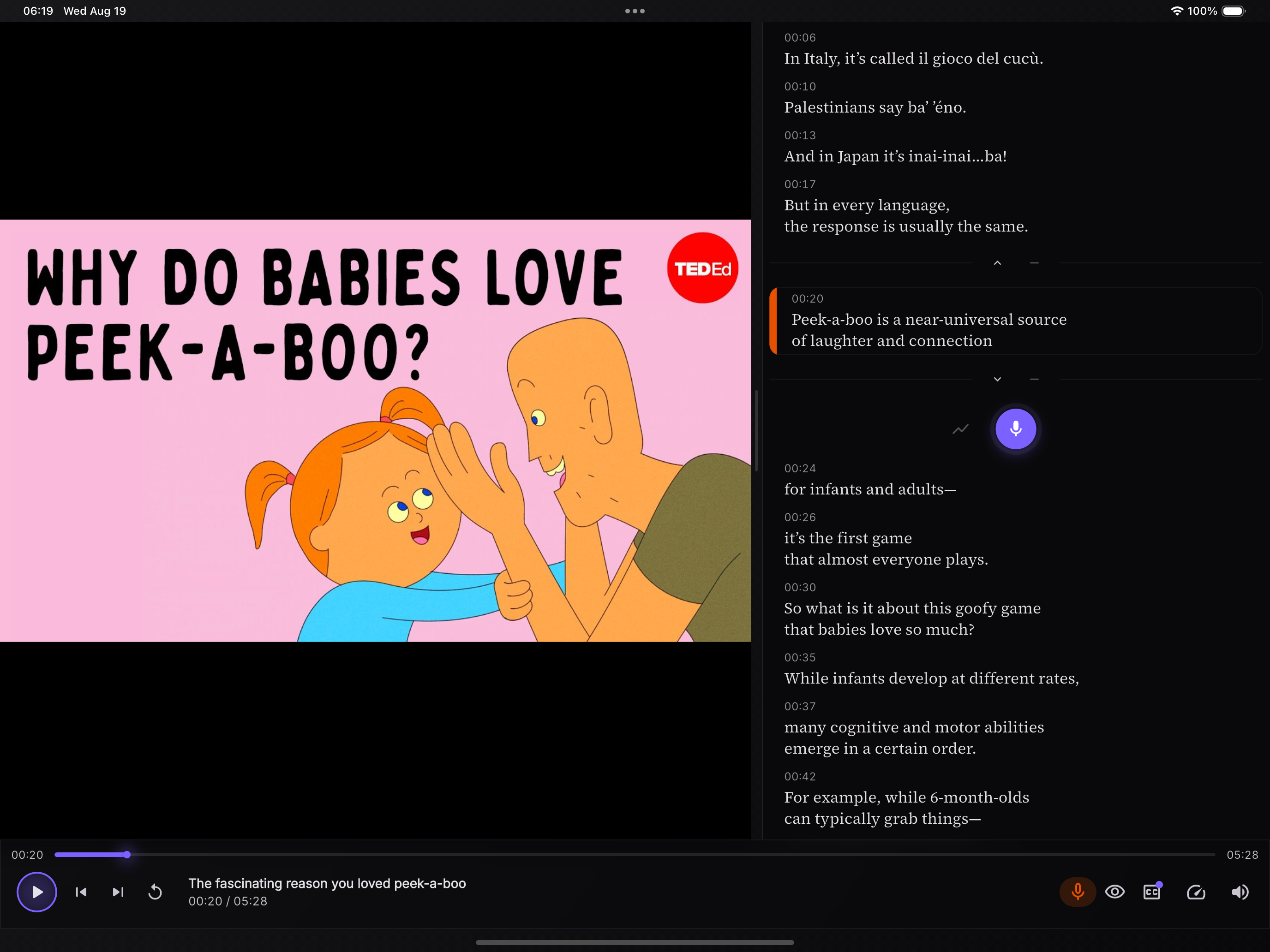Viewport: 1270px width, 952px height.
Task: Click the 00:30 timestamp
Action: [800, 587]
